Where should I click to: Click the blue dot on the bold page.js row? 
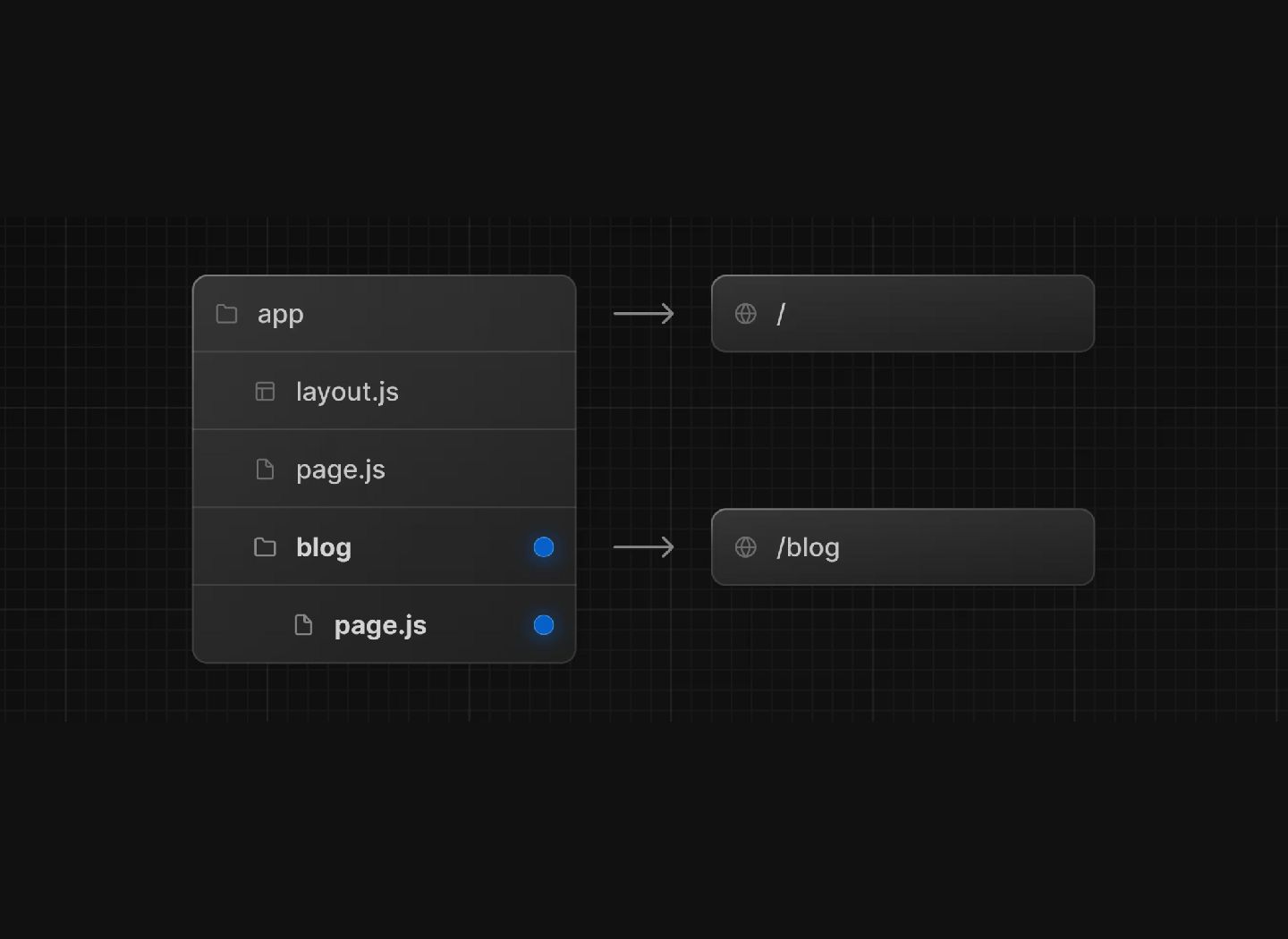544,625
